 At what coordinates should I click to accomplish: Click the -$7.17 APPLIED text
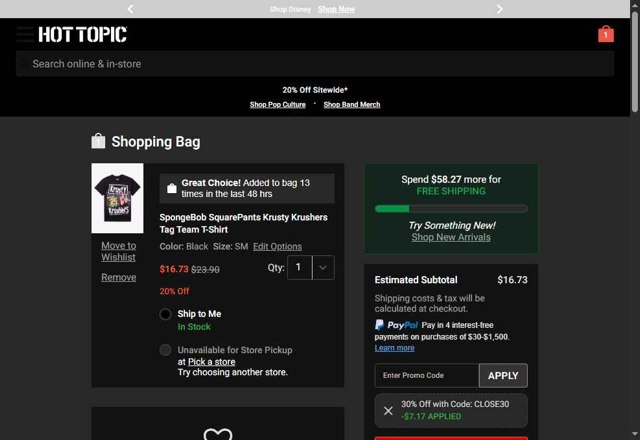click(431, 416)
